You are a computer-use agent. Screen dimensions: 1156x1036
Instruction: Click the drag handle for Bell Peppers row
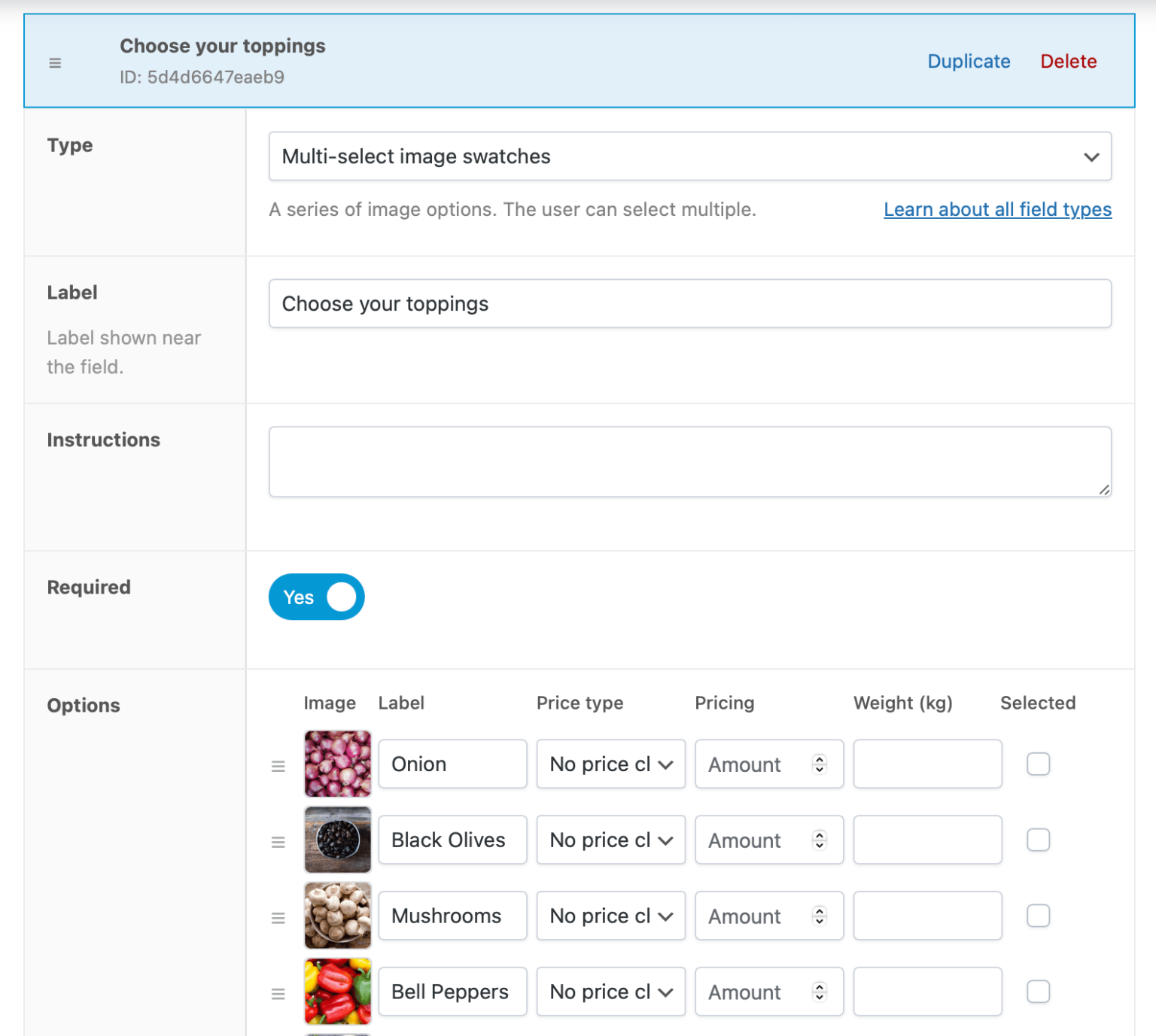(x=278, y=992)
